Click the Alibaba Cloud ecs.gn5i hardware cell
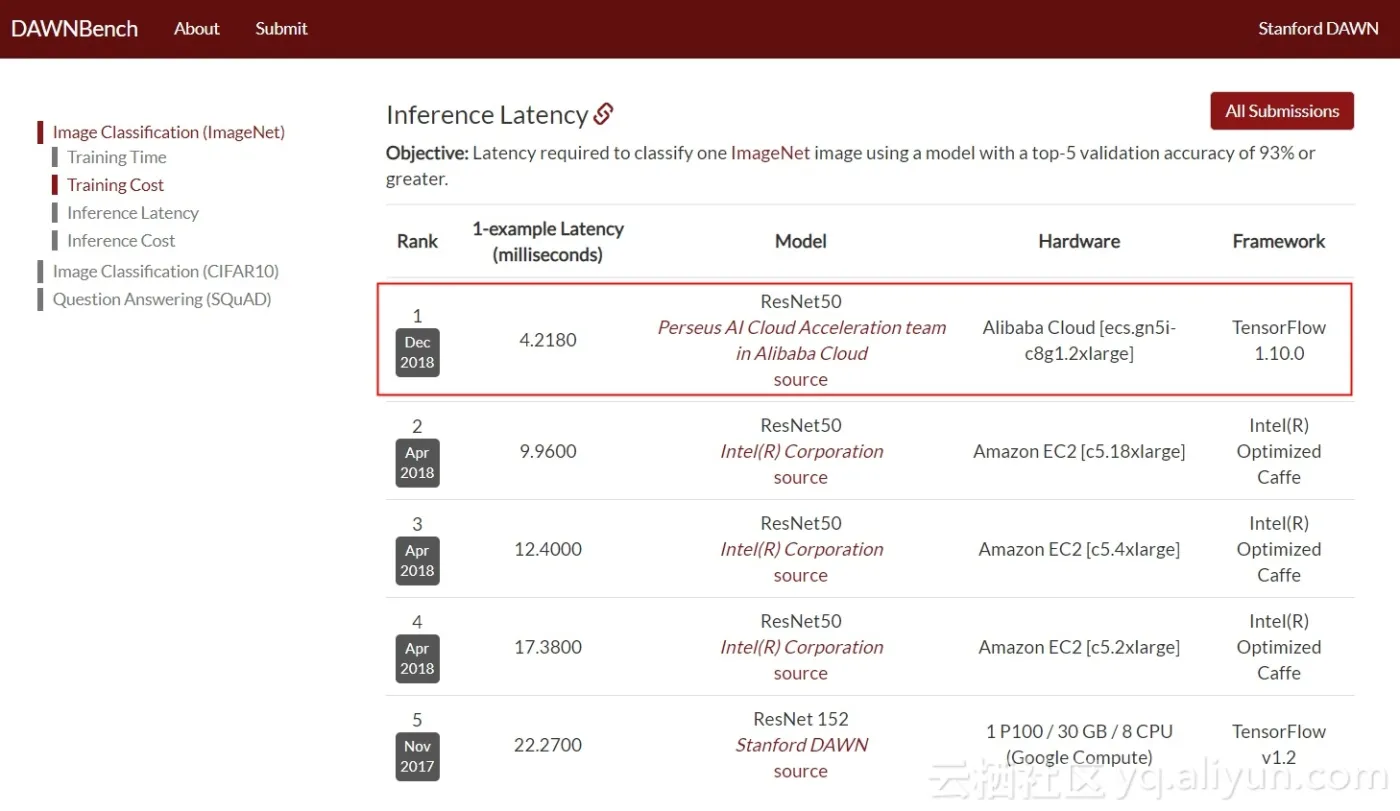The width and height of the screenshot is (1400, 811). 1079,340
